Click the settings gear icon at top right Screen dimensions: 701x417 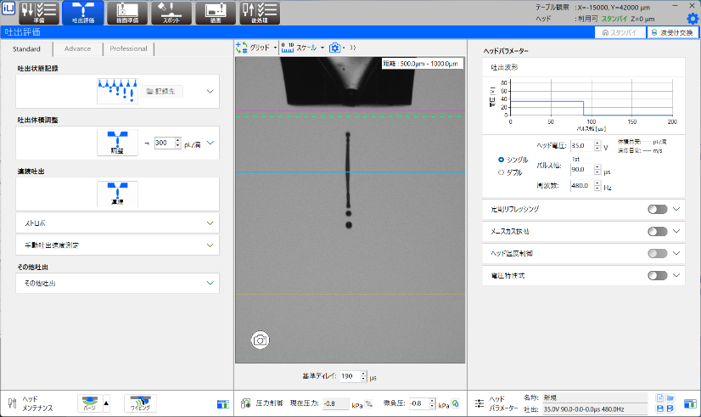[x=692, y=18]
